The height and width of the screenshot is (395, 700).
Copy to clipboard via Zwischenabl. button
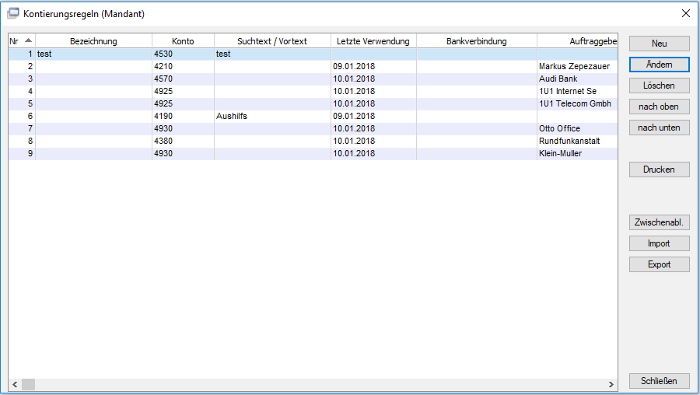coord(659,222)
